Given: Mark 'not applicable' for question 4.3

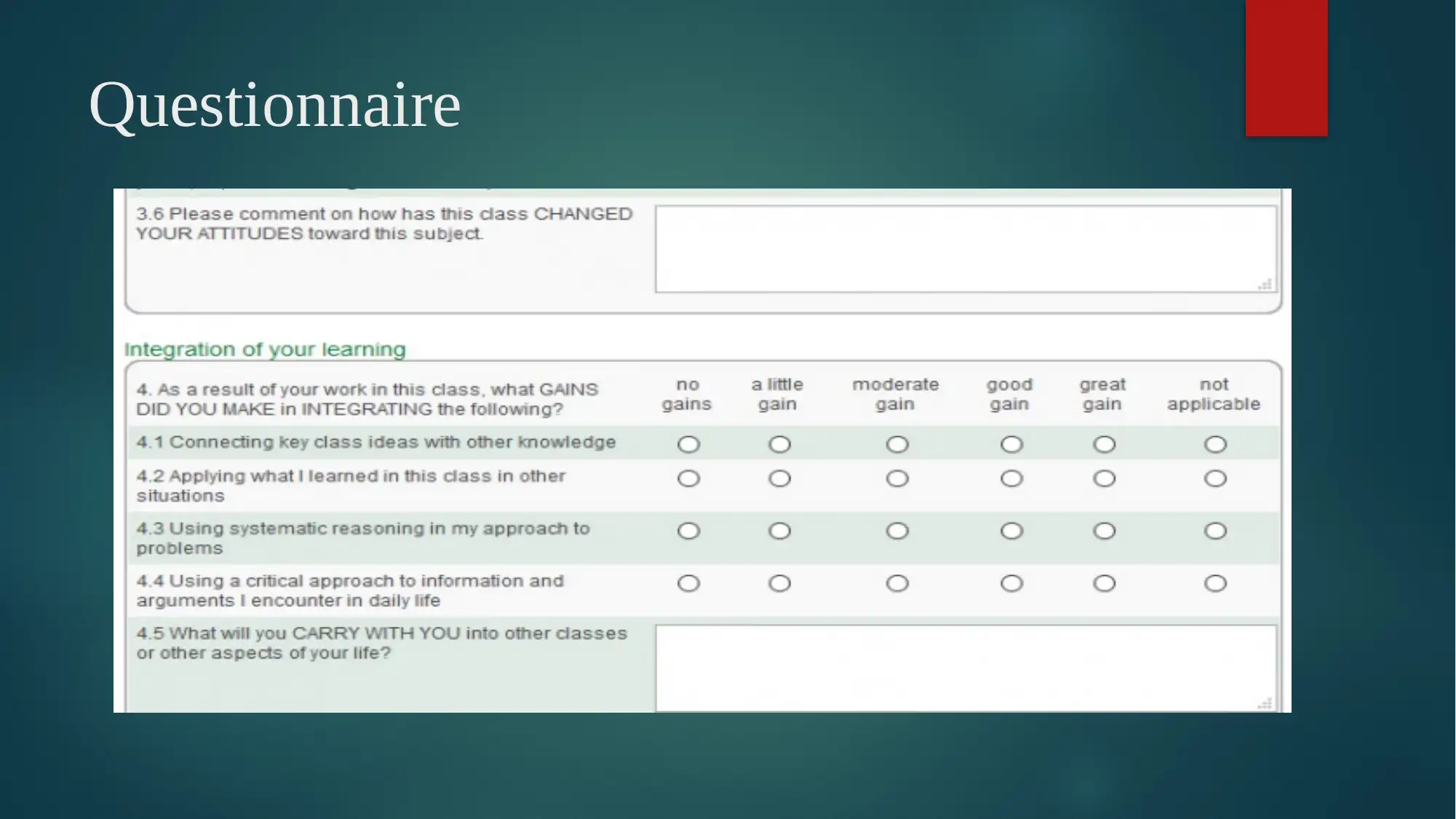Looking at the screenshot, I should [1215, 531].
